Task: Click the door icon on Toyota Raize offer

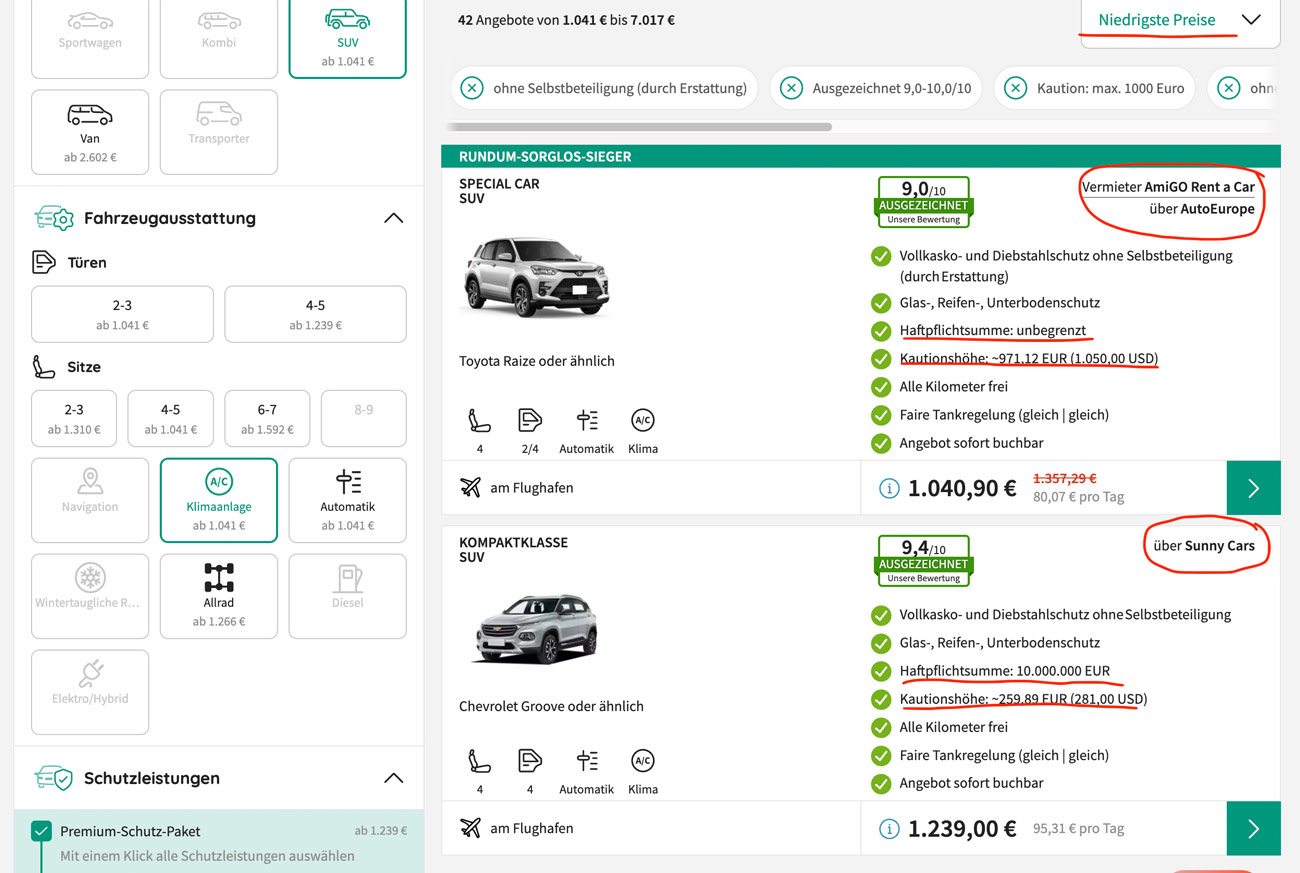Action: click(x=530, y=420)
